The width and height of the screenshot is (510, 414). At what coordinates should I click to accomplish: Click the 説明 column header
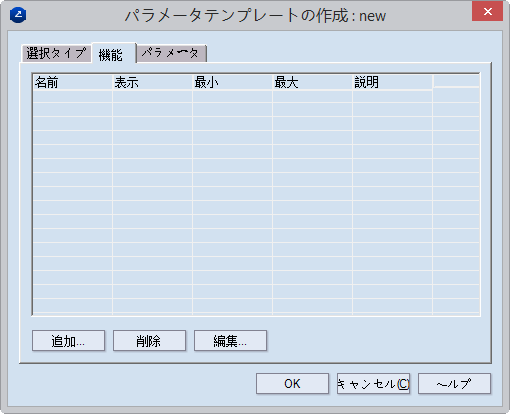(x=393, y=82)
